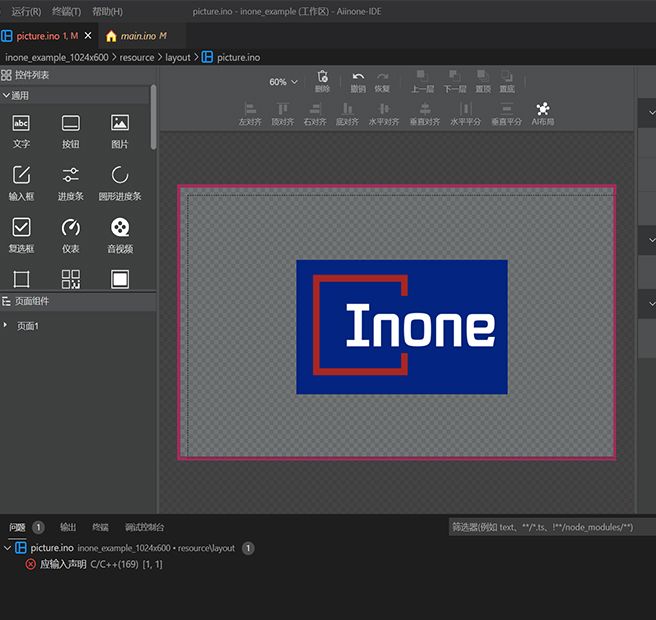Click the 恢复 redo arrow

click(382, 81)
